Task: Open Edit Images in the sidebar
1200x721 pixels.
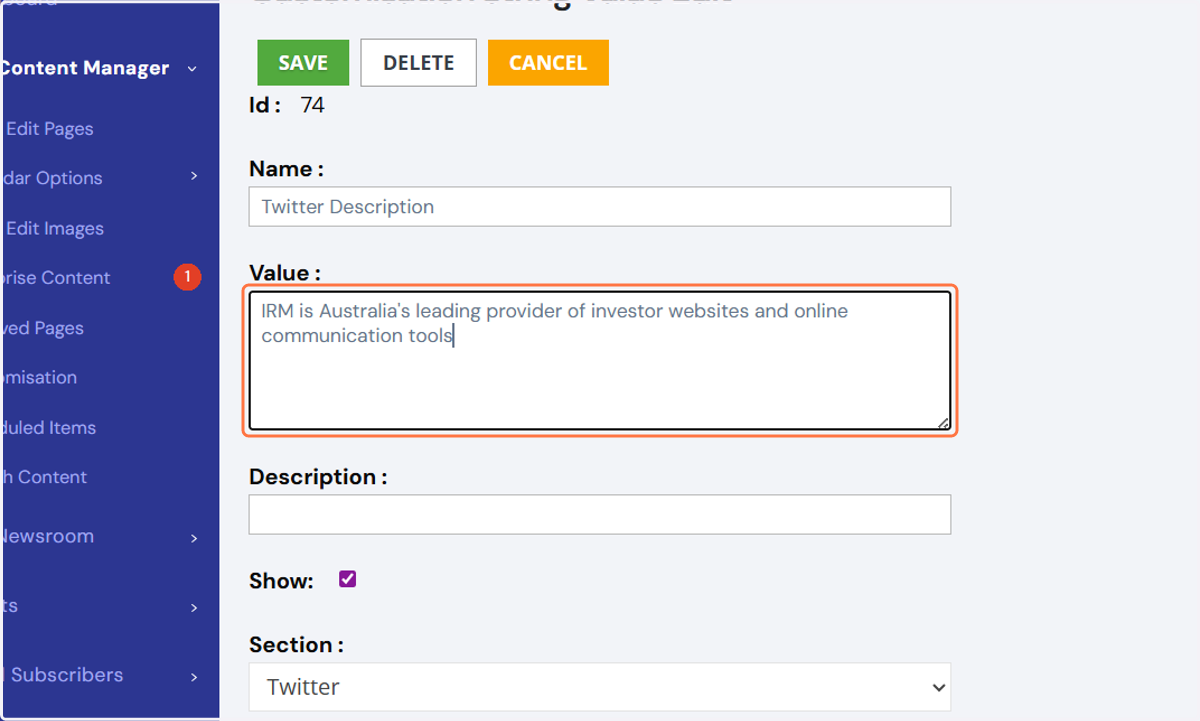Action: [54, 228]
